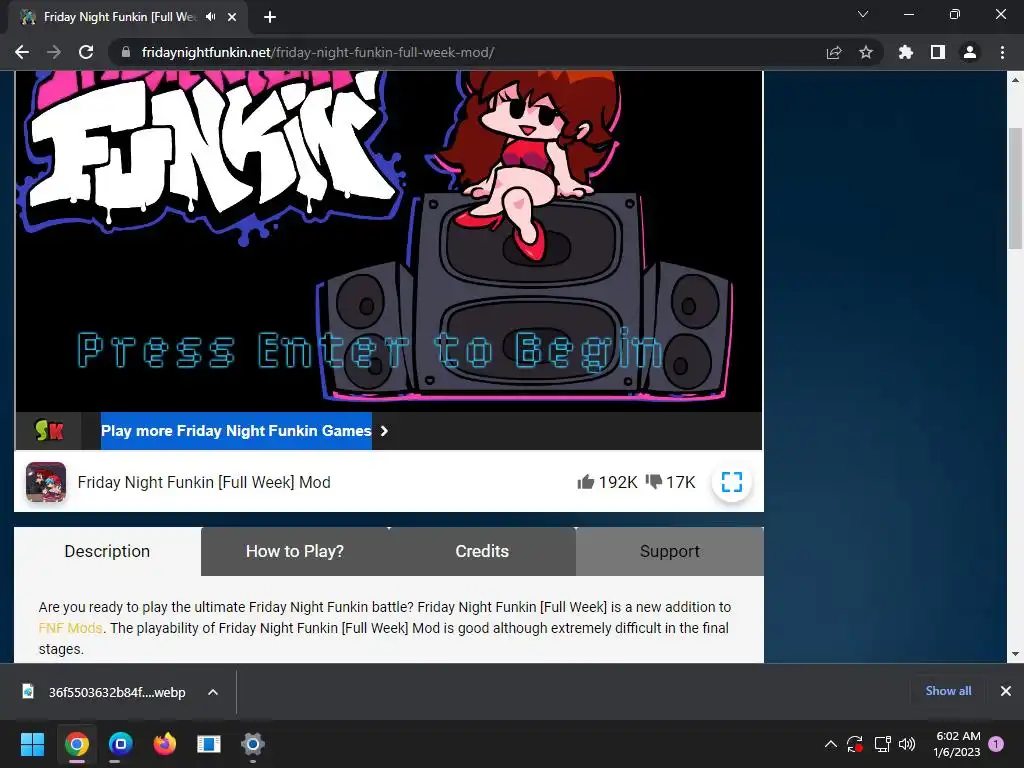
Task: Open the blue window taskbar app
Action: 209,744
